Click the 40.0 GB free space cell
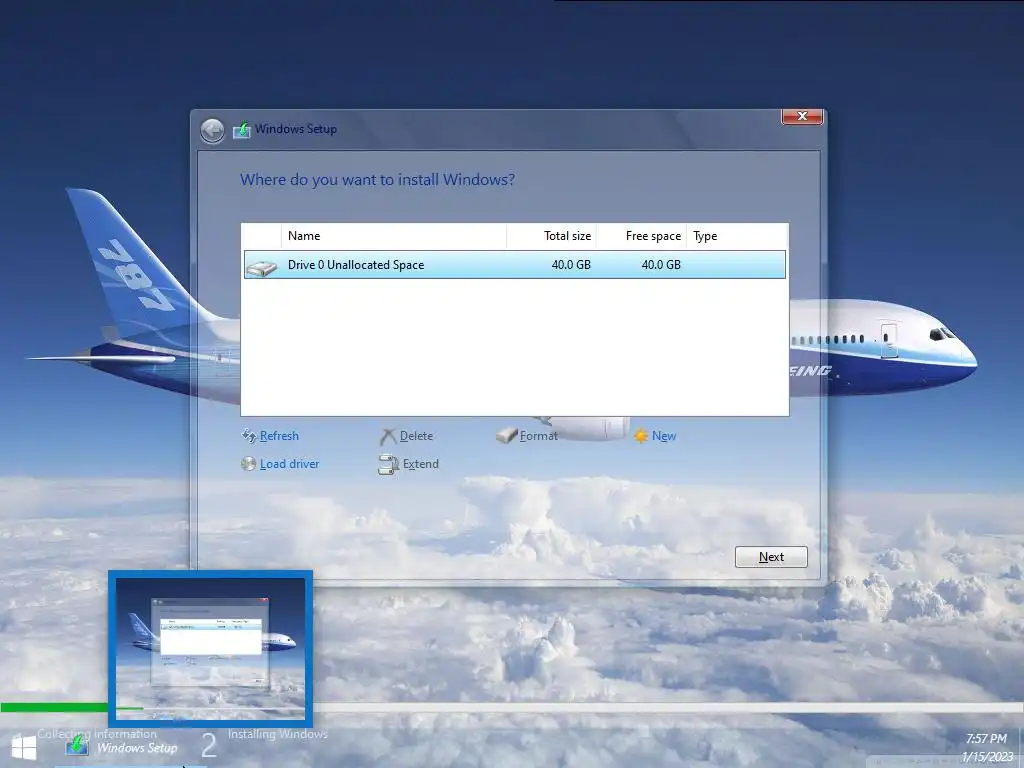This screenshot has width=1024, height=768. click(x=661, y=264)
